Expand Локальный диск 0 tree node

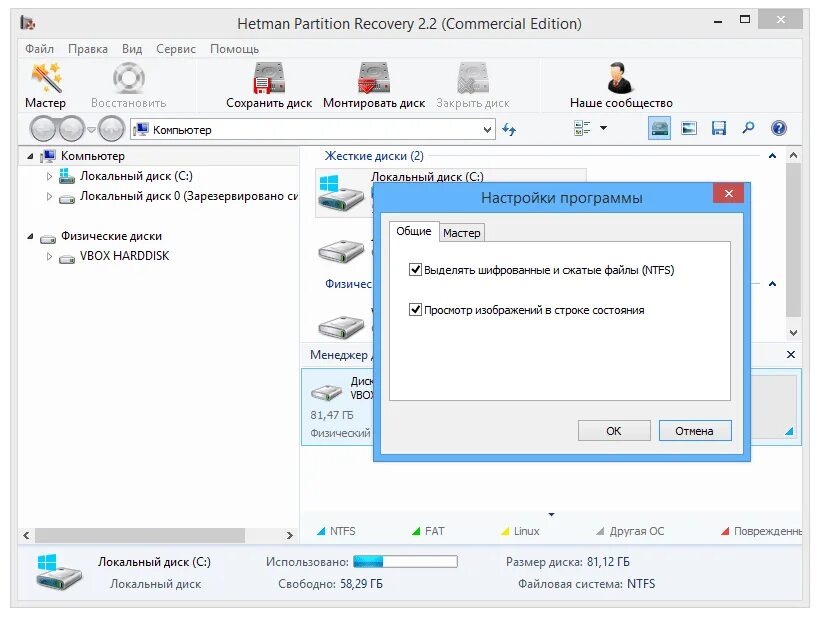pos(49,196)
